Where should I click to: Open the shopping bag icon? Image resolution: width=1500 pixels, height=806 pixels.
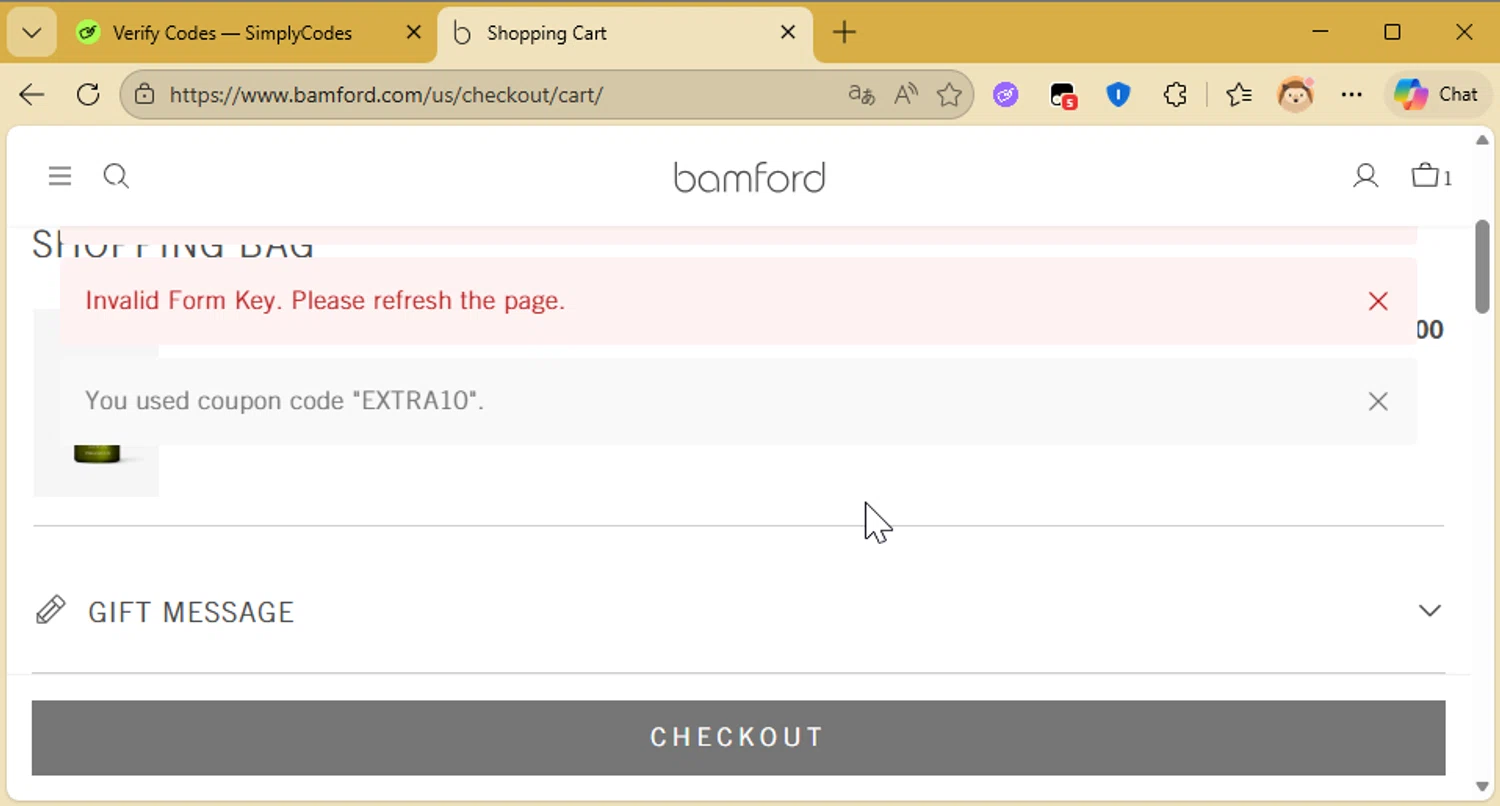[1431, 176]
